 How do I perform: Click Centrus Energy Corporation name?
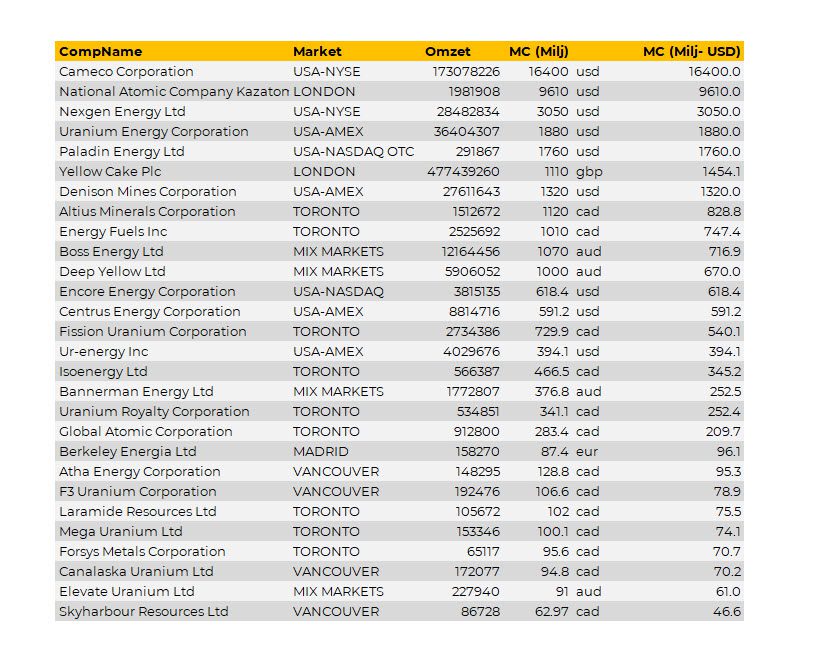[150, 312]
